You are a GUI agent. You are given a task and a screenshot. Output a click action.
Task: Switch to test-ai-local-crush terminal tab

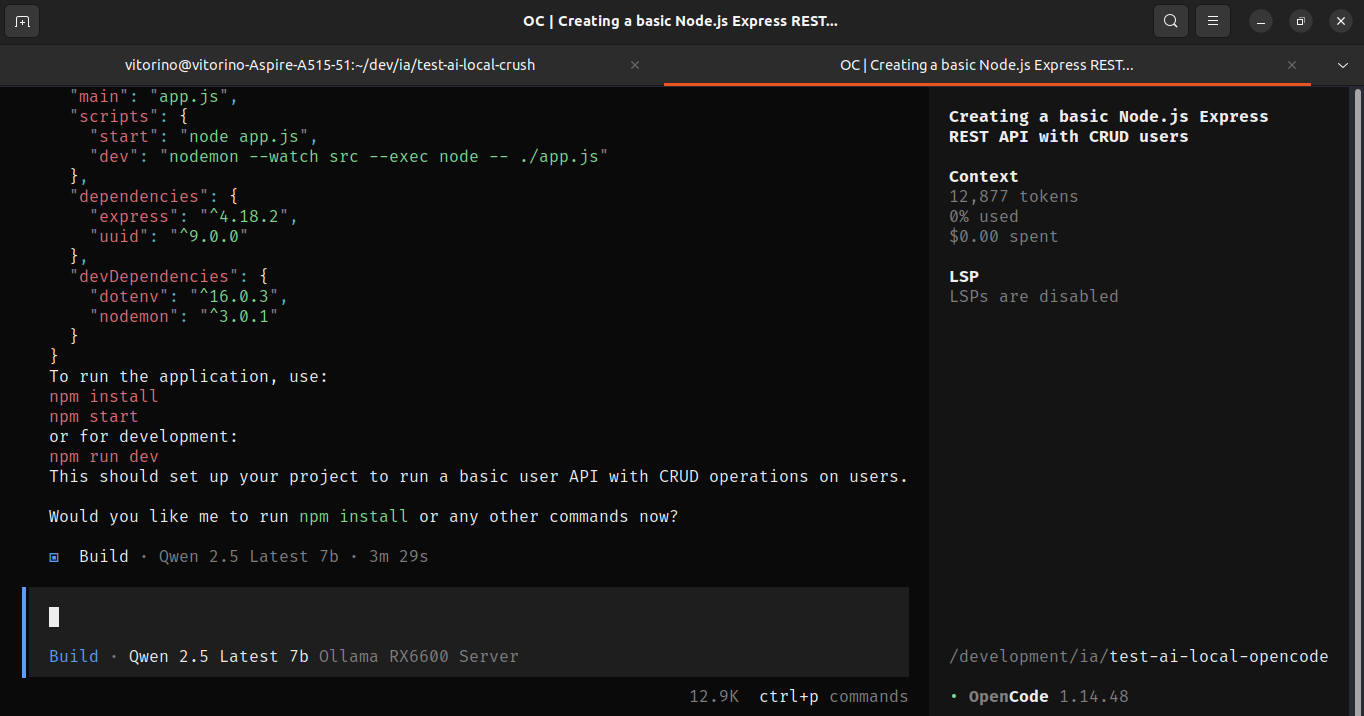coord(330,65)
